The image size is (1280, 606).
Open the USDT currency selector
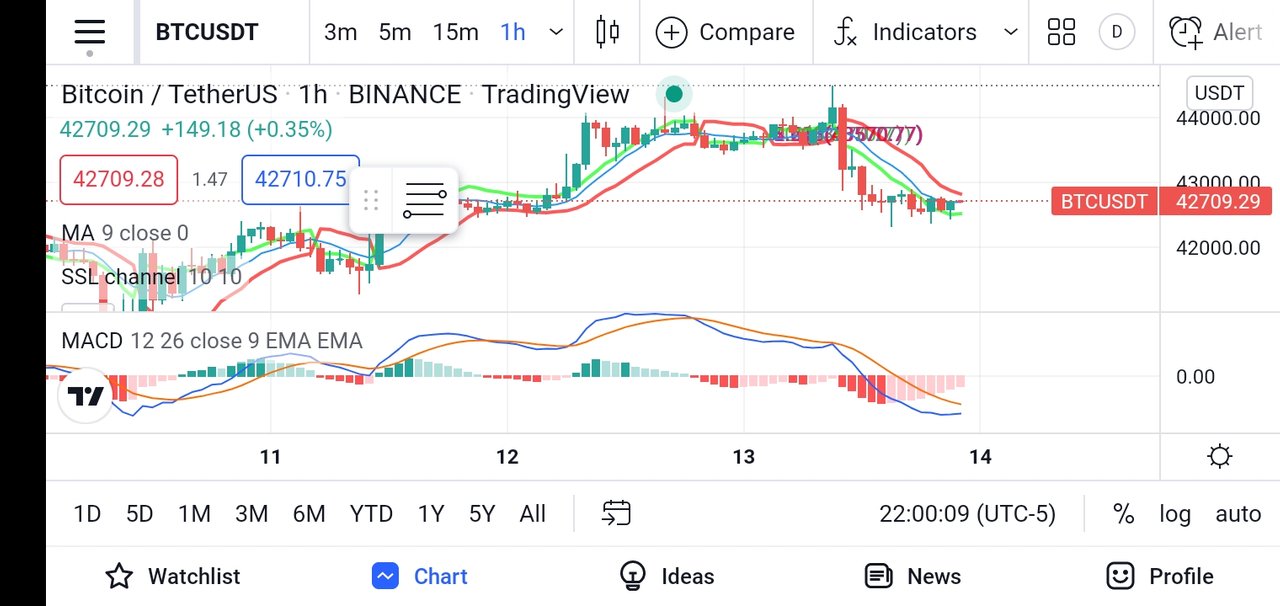click(x=1220, y=93)
